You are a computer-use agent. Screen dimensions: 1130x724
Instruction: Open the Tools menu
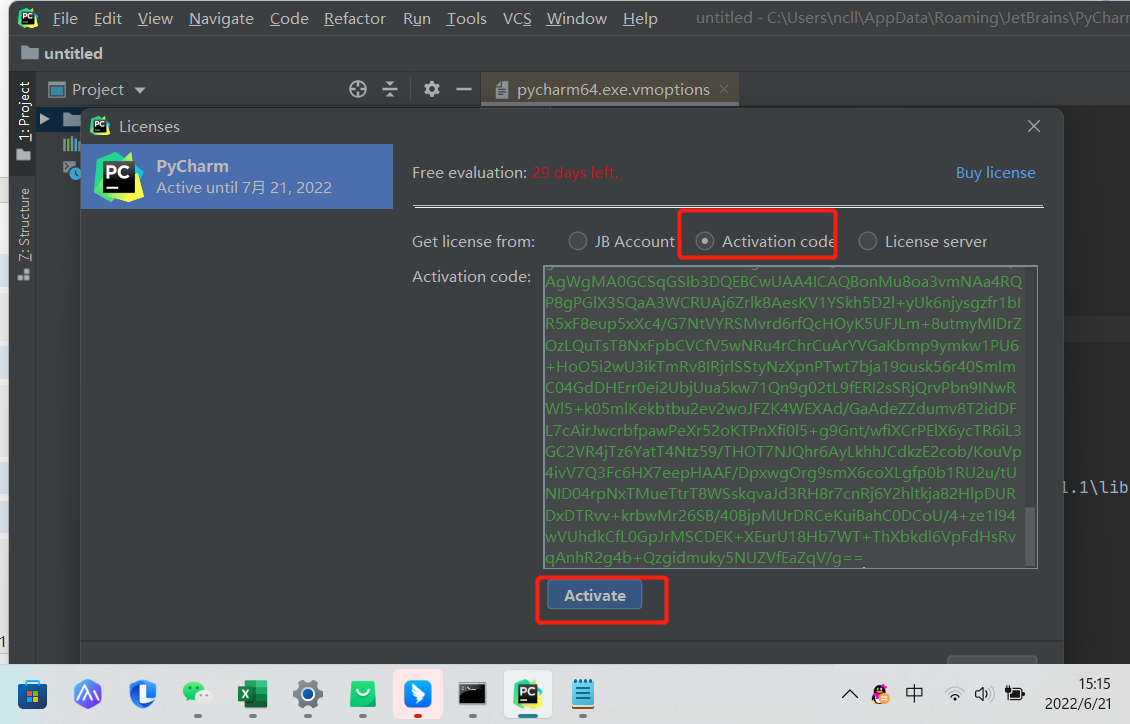pyautogui.click(x=466, y=19)
